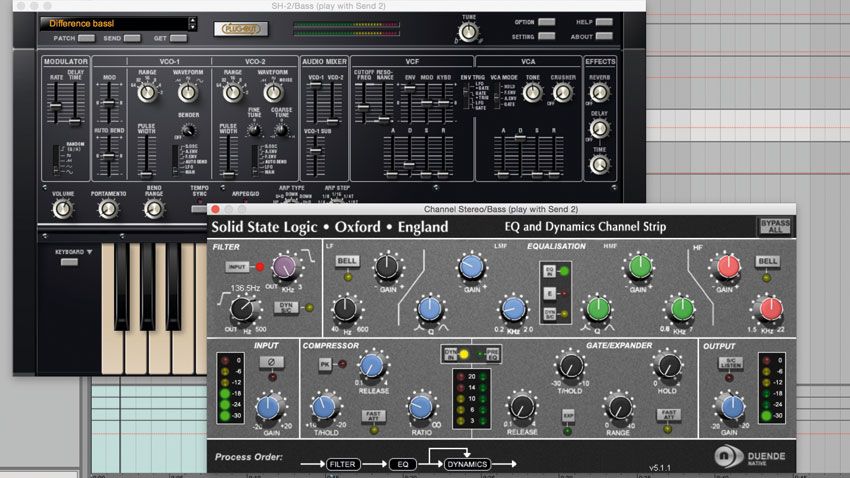Click the PATCH button in SH-2
The image size is (850, 478).
(86, 38)
